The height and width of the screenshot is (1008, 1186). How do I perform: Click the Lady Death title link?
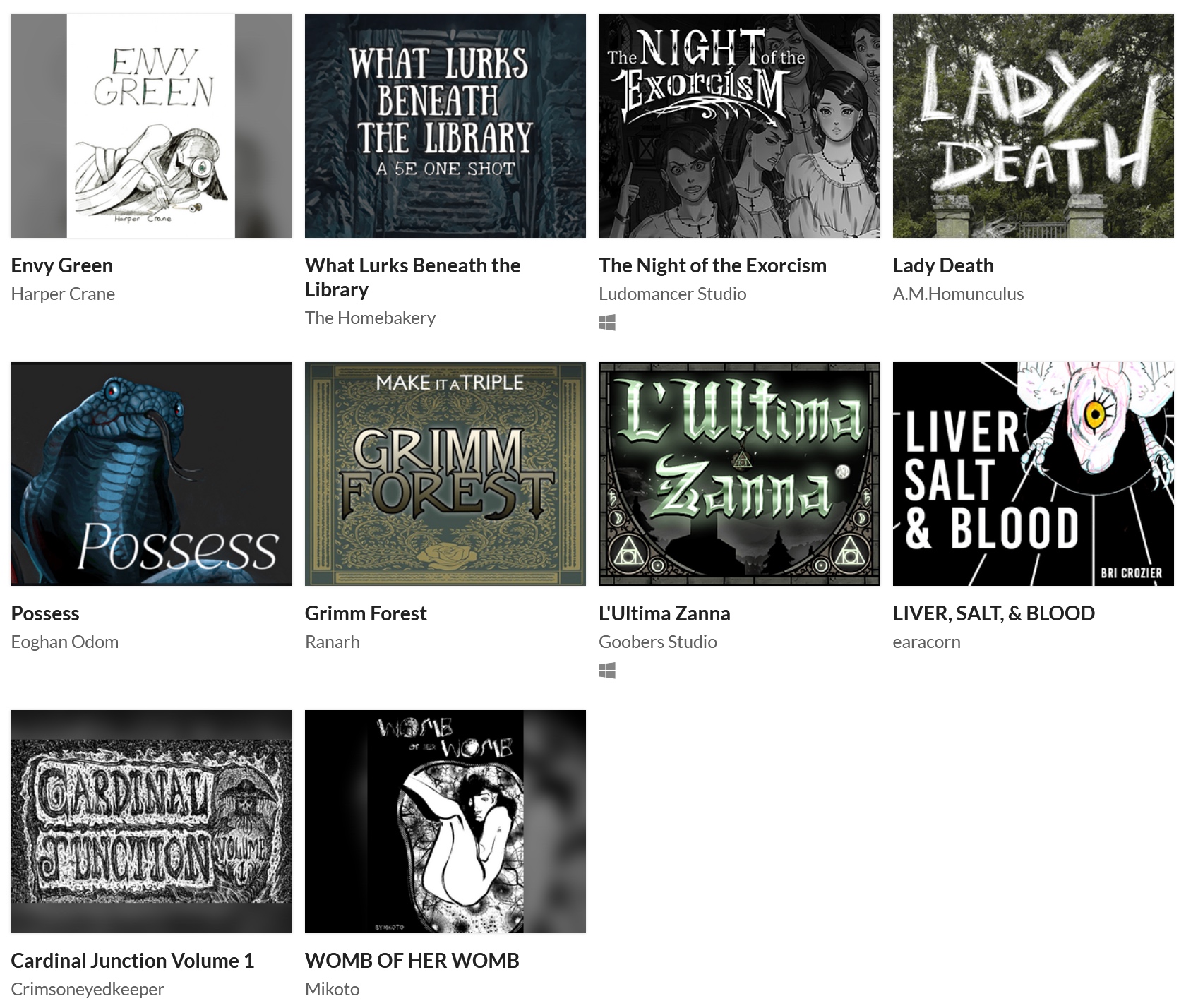943,265
